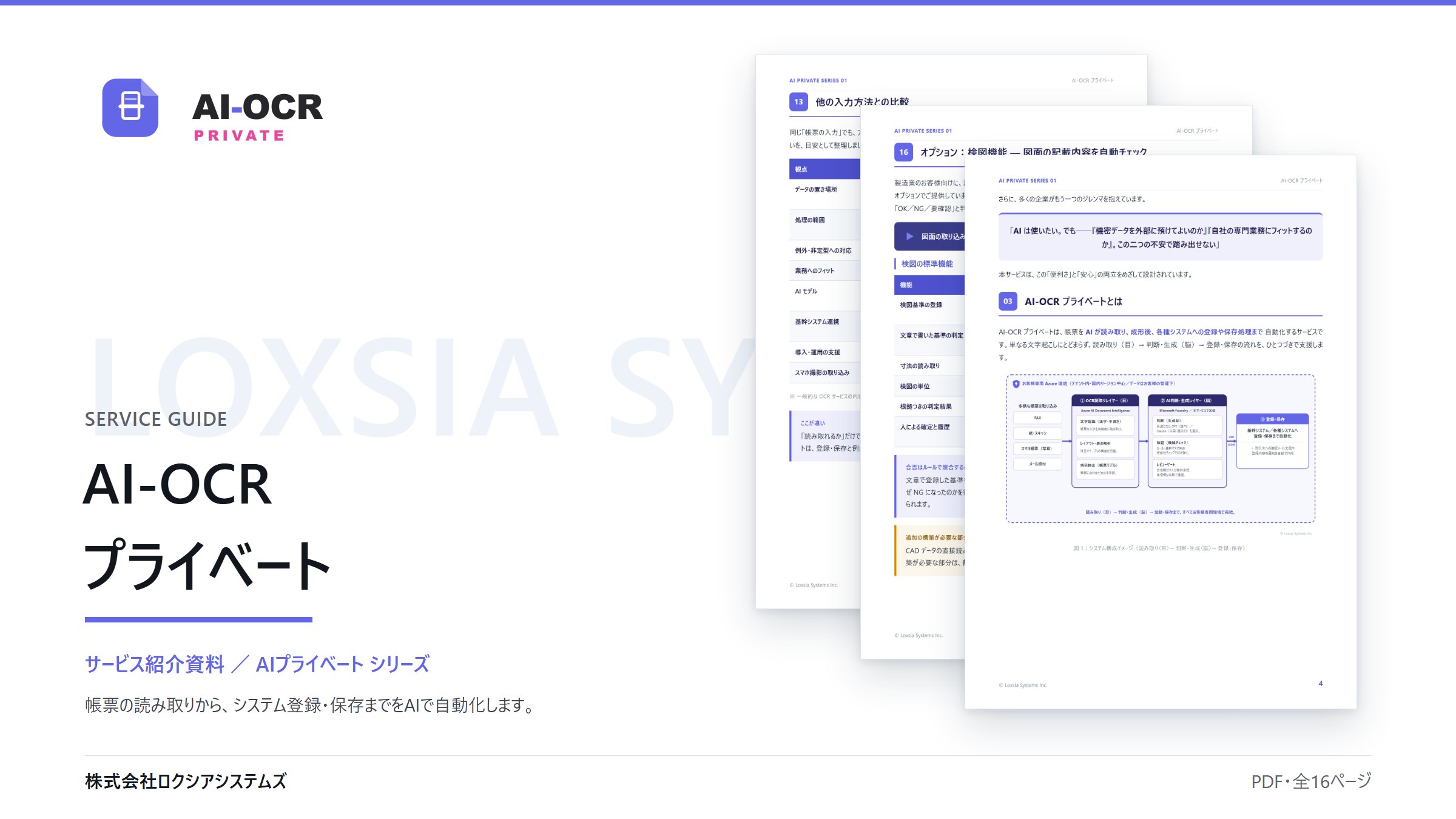Click the ③ 登録・保存 diagram block
This screenshot has height=819, width=1456.
pyautogui.click(x=1272, y=442)
